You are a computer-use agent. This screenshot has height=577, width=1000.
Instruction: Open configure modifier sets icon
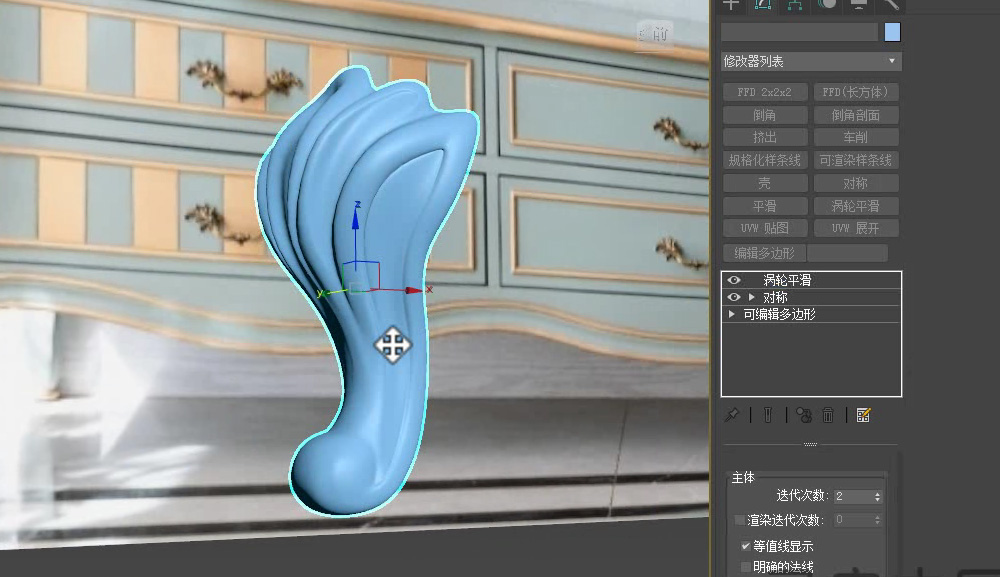click(863, 415)
